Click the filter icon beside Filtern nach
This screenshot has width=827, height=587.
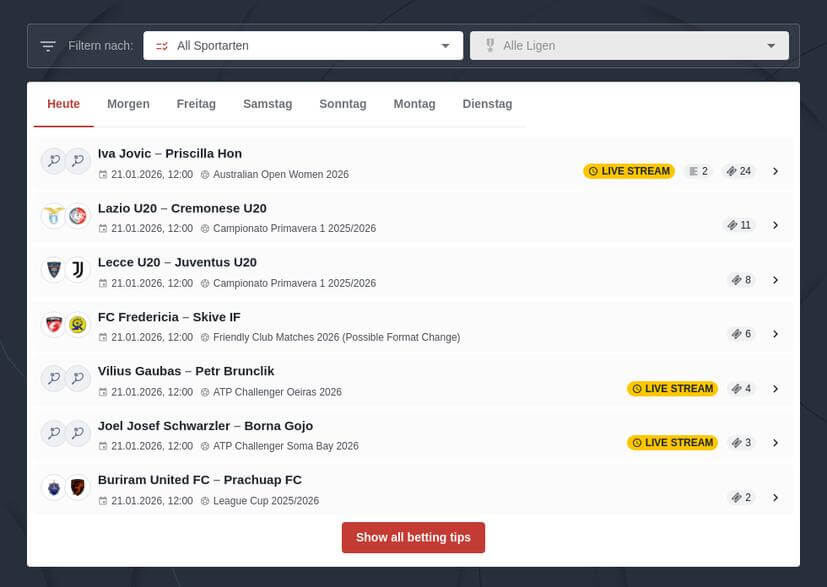click(48, 46)
